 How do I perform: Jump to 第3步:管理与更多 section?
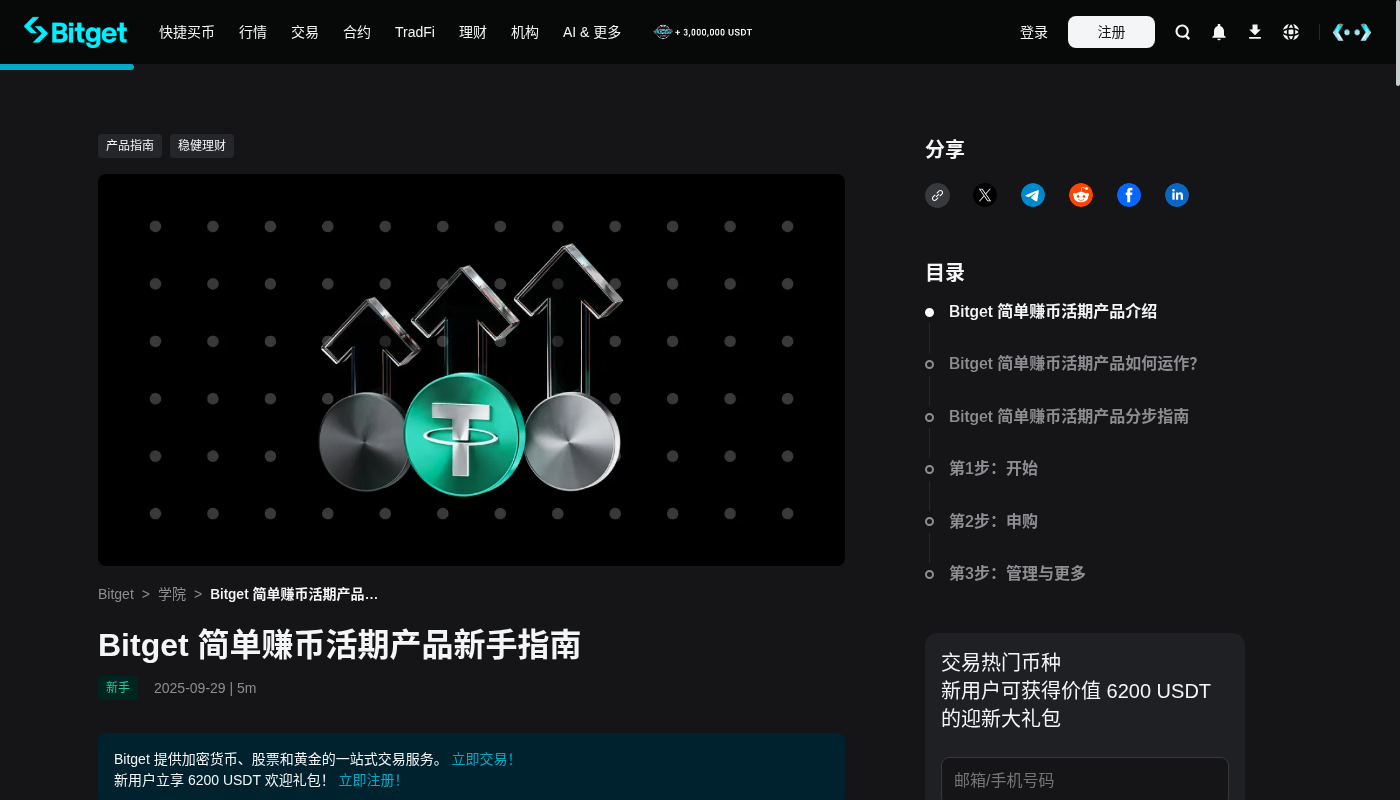pos(1017,573)
